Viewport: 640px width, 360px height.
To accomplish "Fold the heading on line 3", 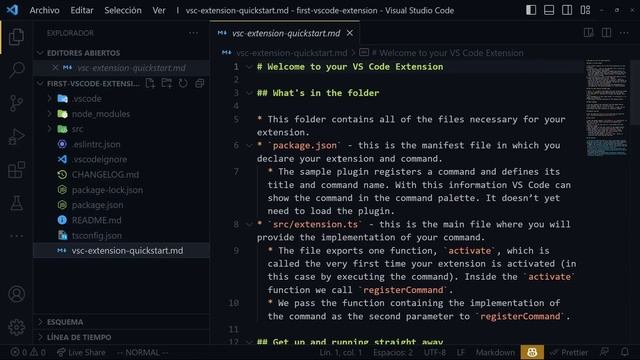I will tap(249, 93).
